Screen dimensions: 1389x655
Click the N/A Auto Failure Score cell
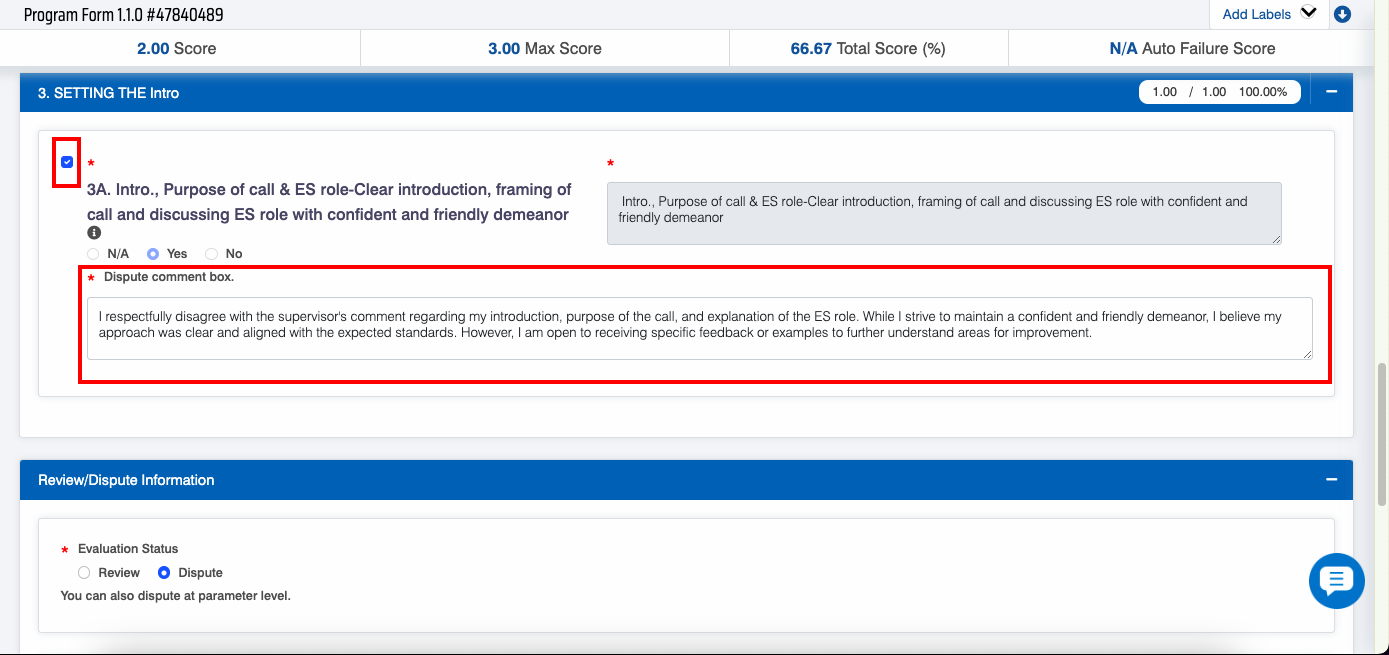point(1192,48)
